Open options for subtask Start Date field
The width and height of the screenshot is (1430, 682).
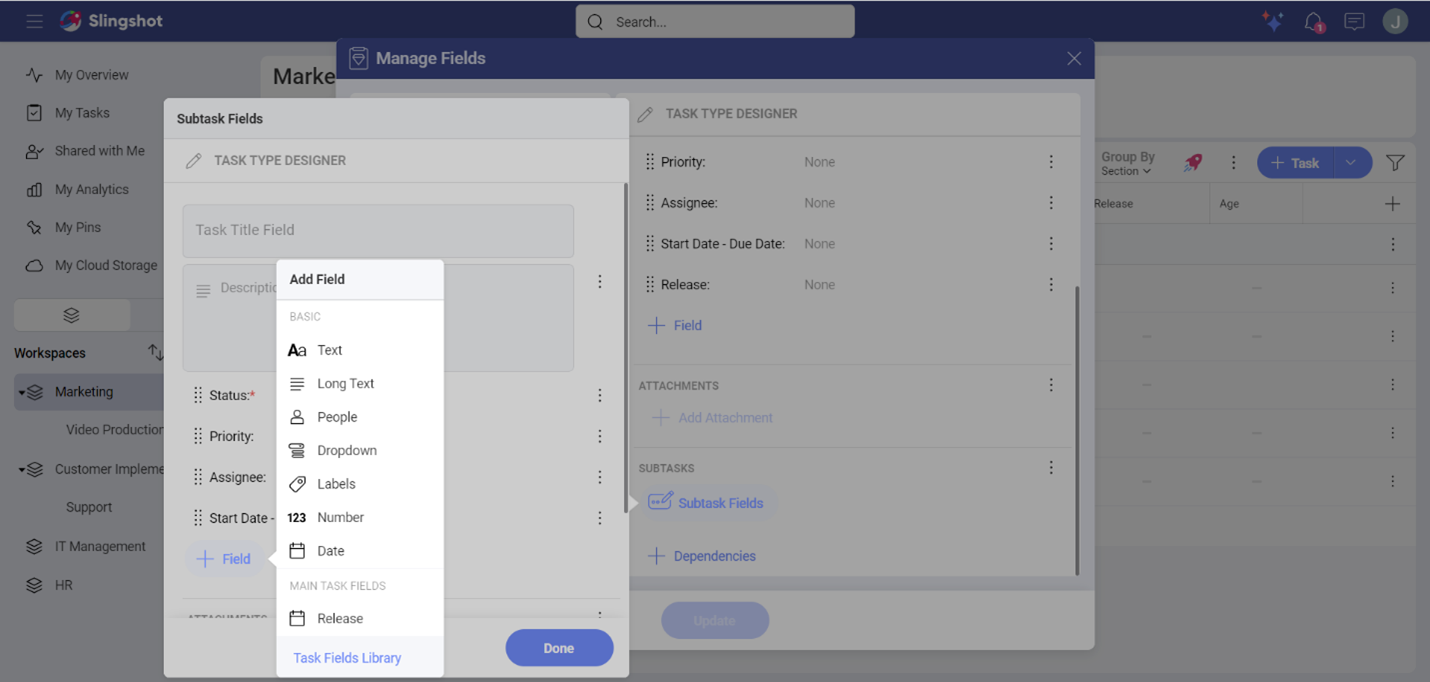tap(600, 518)
